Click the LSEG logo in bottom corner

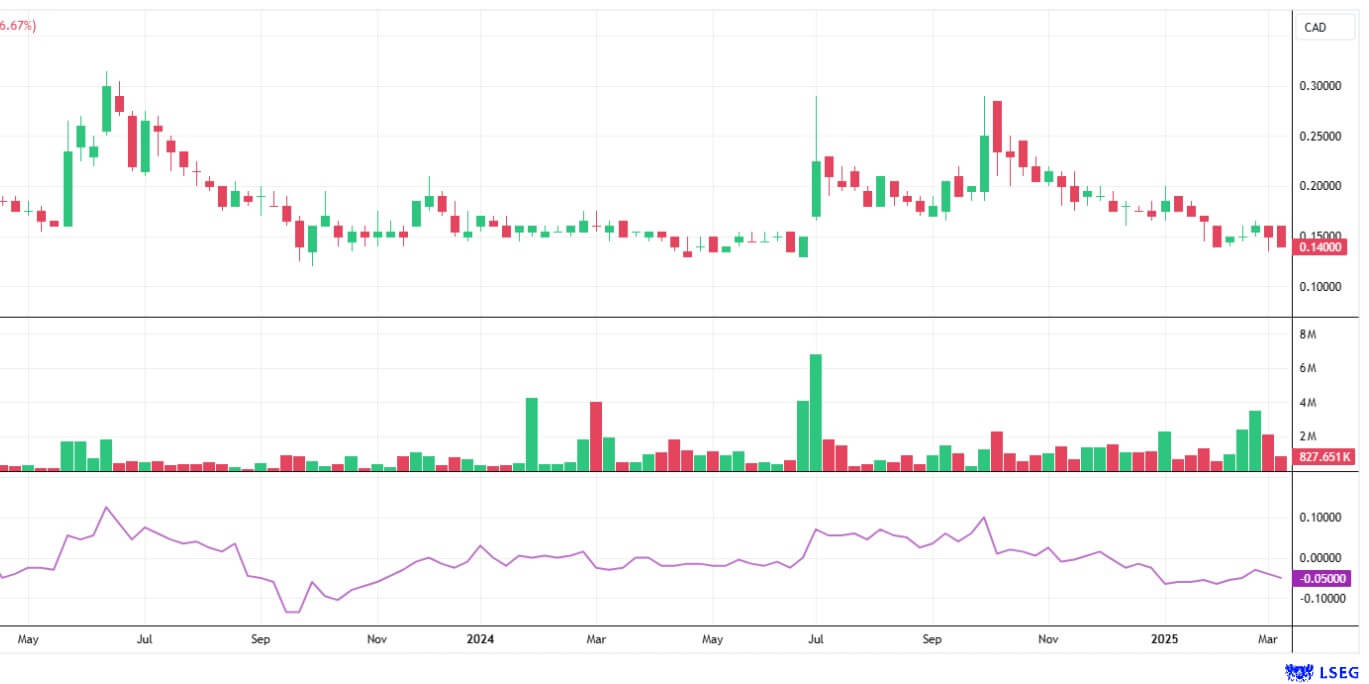tap(1326, 673)
